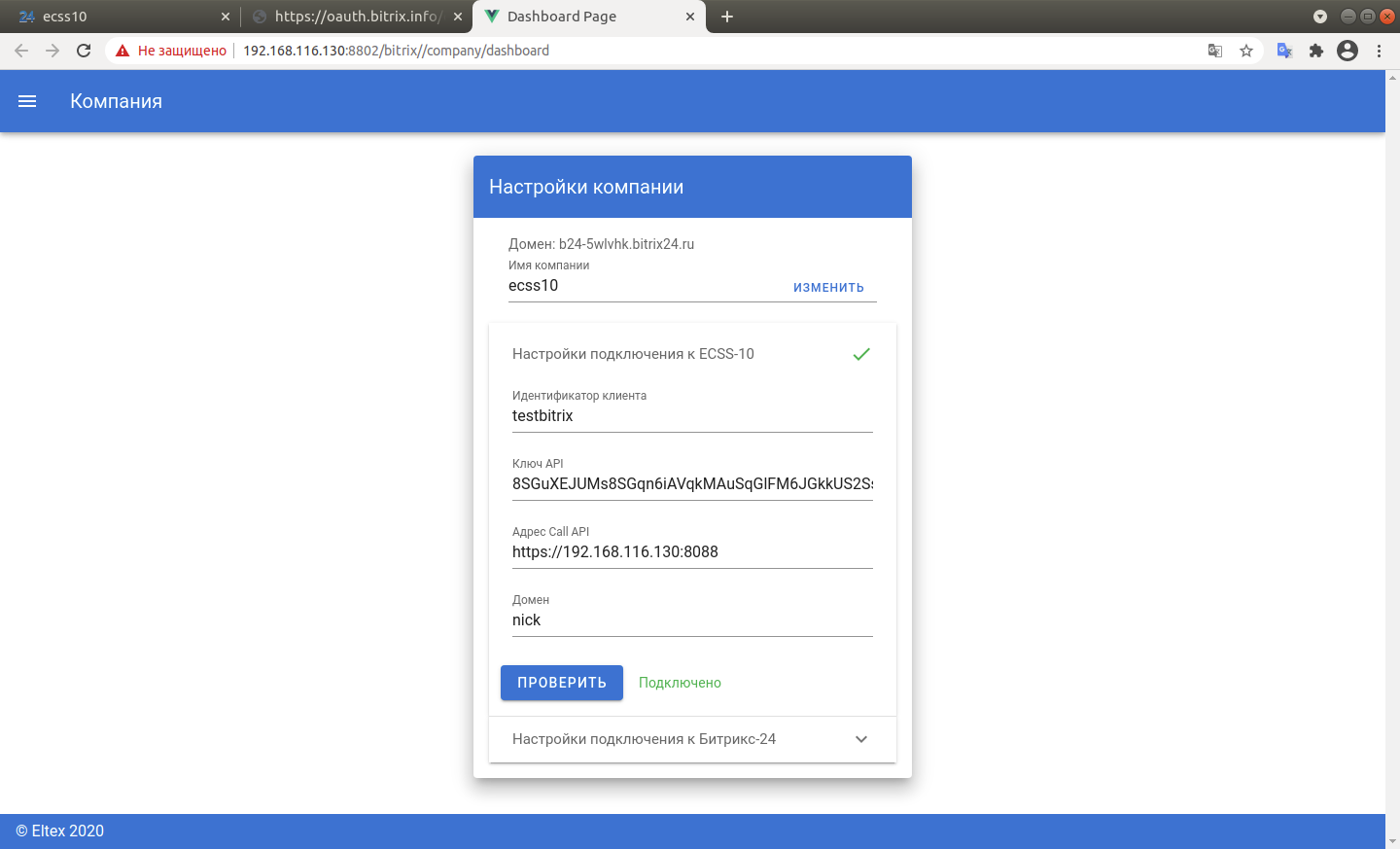Open the Extensions puzzle icon
Viewport: 1400px width, 849px height.
click(x=1316, y=51)
